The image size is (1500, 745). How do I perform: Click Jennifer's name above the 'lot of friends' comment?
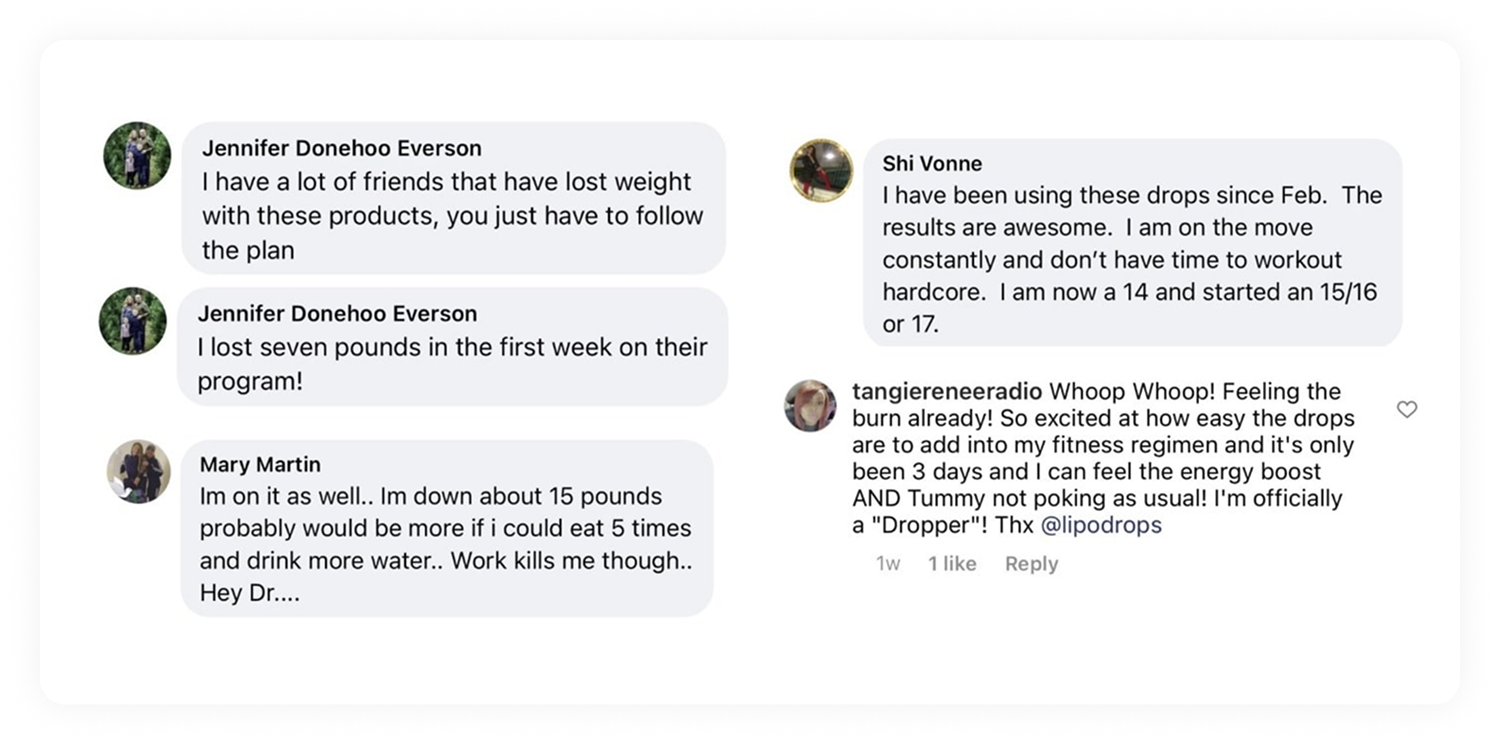pyautogui.click(x=341, y=148)
